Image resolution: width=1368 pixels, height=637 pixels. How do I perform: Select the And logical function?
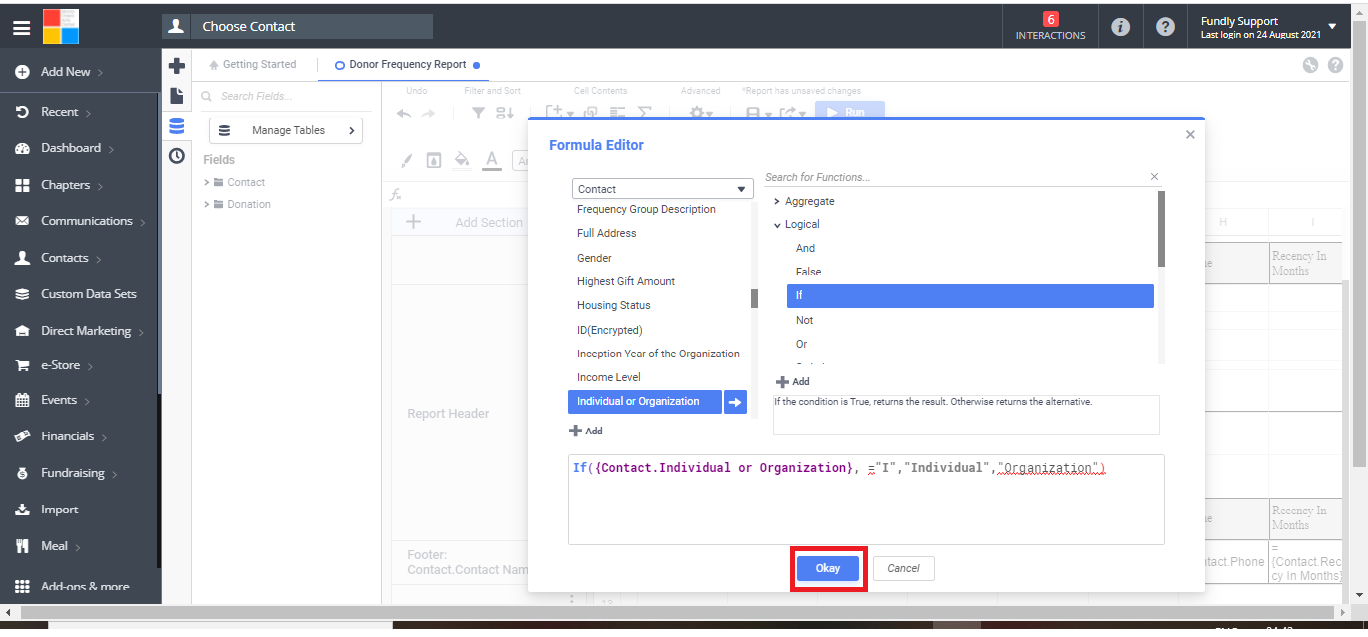point(805,248)
